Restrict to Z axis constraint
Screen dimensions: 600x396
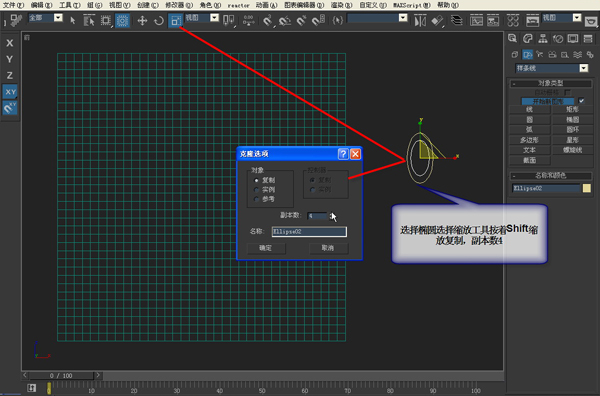(x=10, y=75)
